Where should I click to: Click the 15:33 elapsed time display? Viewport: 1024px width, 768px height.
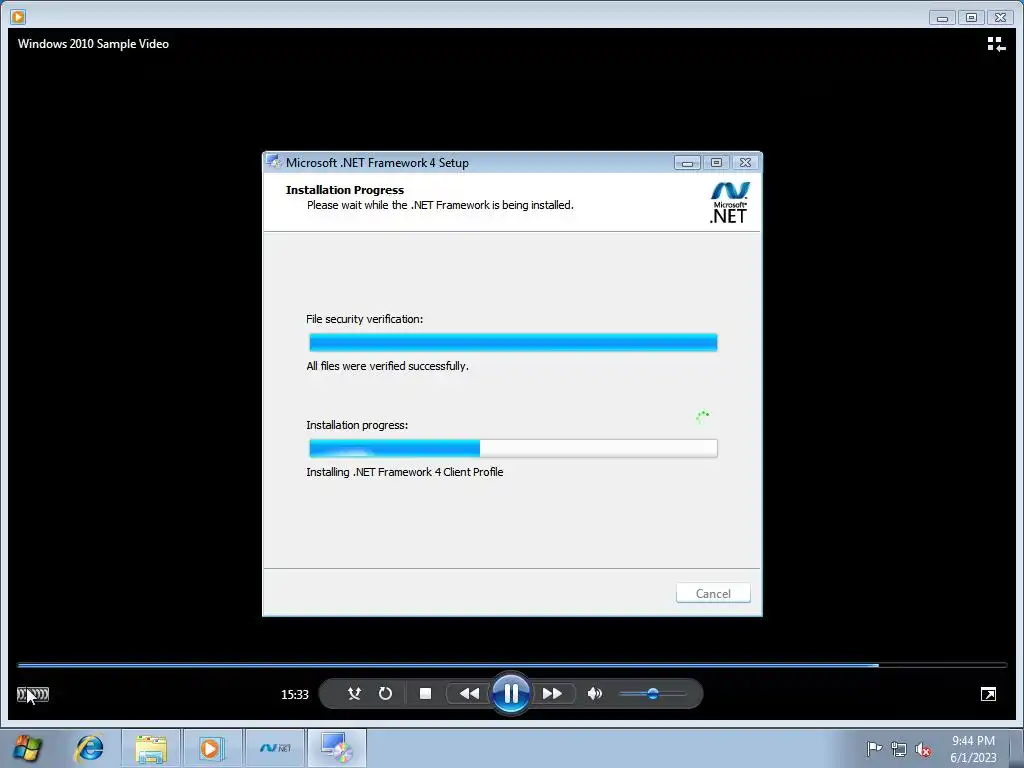(295, 695)
